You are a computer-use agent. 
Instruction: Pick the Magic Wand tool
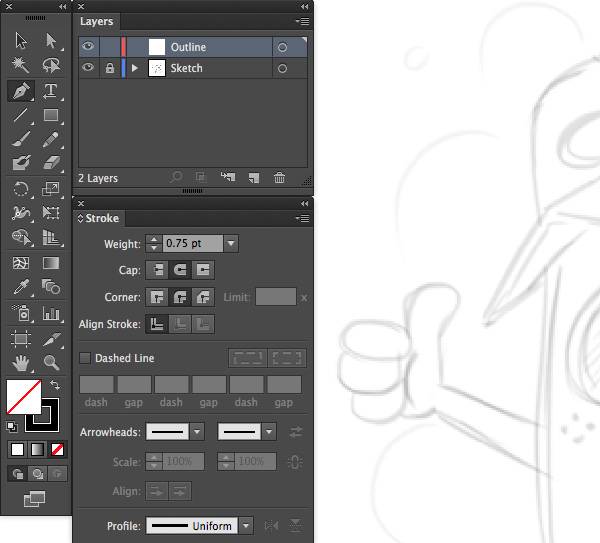click(x=20, y=66)
